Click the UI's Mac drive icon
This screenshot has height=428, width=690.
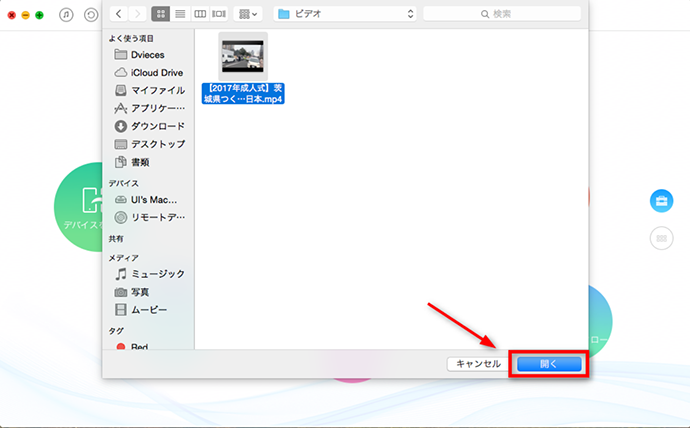pos(121,200)
